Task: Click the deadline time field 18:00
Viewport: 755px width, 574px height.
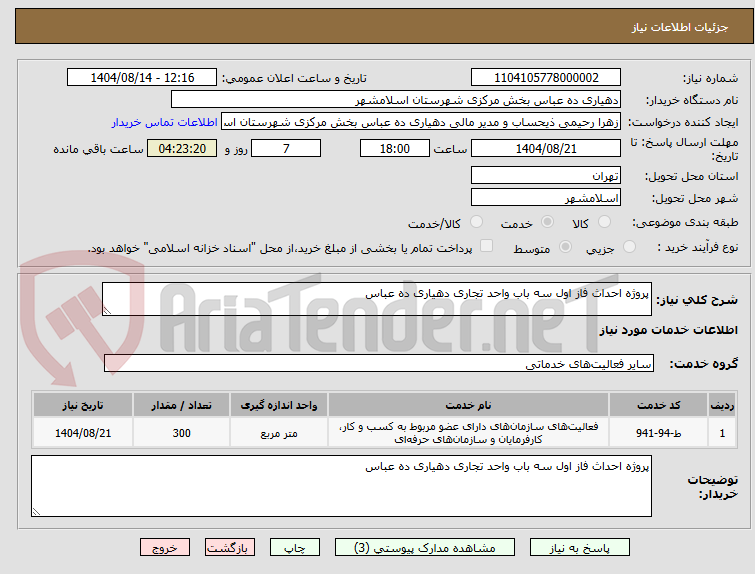Action: pos(395,148)
